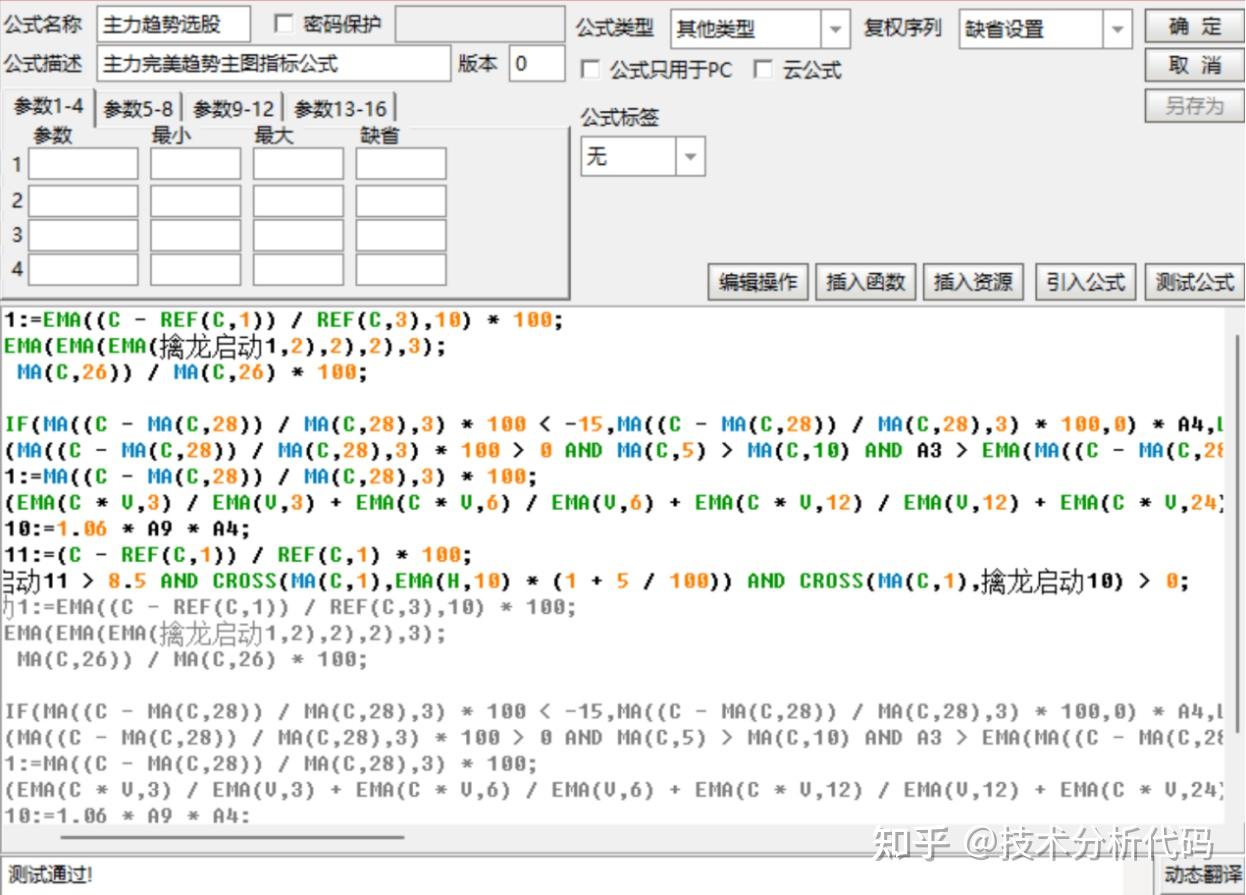Click the 取消 cancel button
The width and height of the screenshot is (1246, 895).
coord(1194,65)
